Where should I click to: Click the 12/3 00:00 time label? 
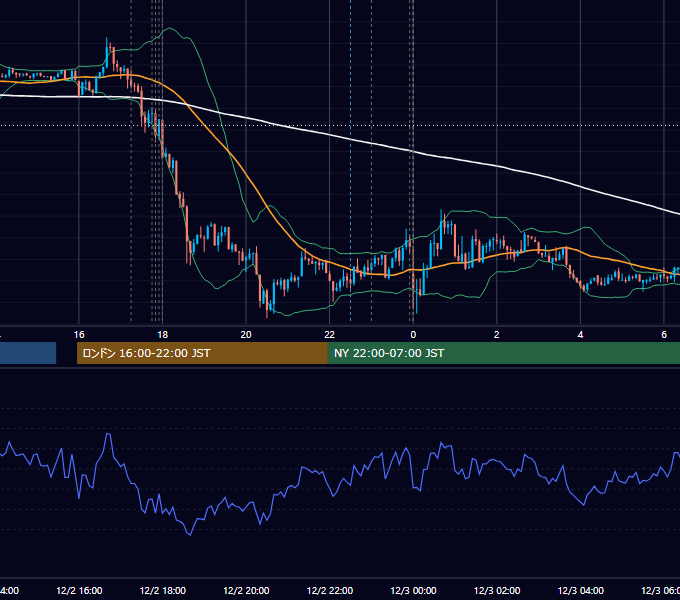[413, 590]
